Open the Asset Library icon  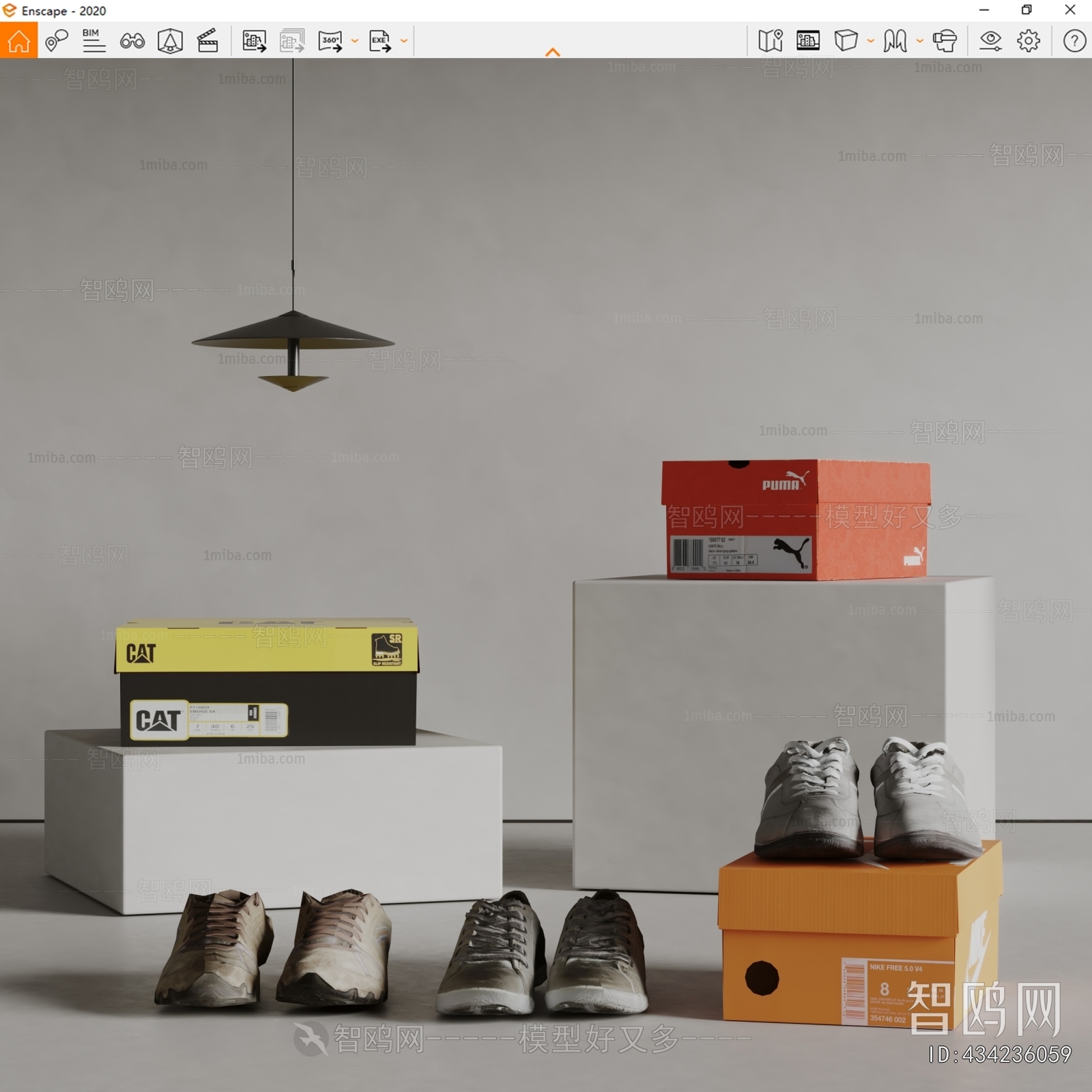[808, 41]
